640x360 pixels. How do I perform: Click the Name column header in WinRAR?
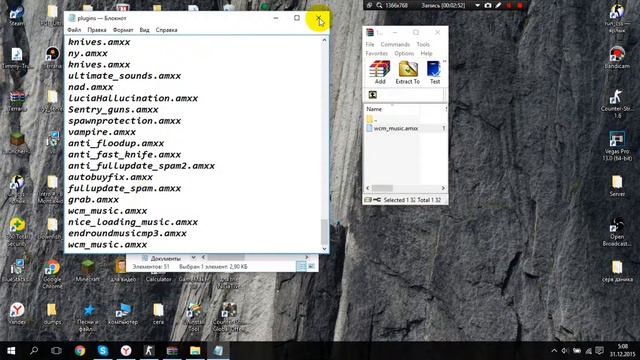tap(374, 109)
